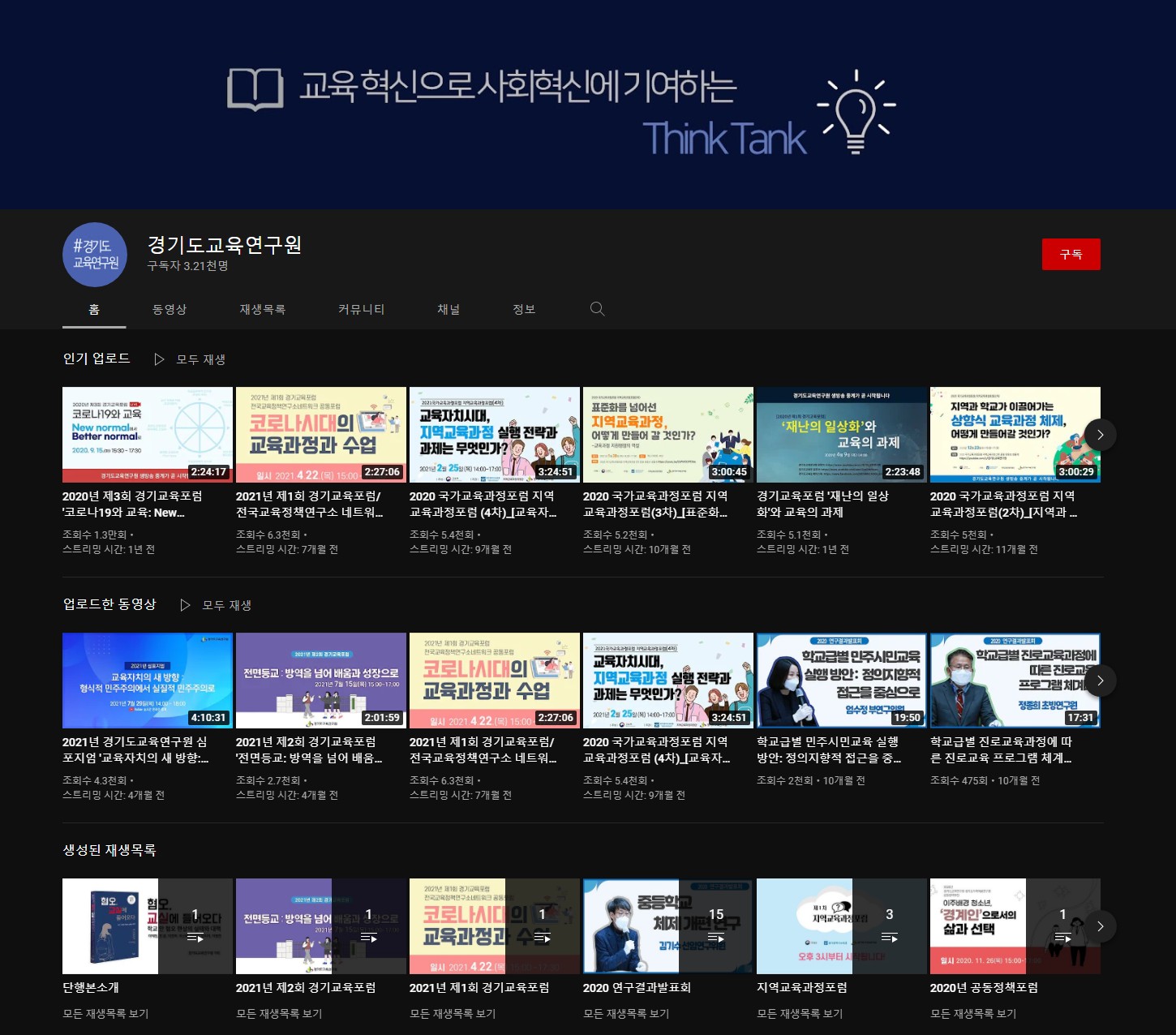Viewport: 1176px width, 1035px height.
Task: Open title 2021년 경기도교육연구원 심포지엄
Action: (x=135, y=750)
